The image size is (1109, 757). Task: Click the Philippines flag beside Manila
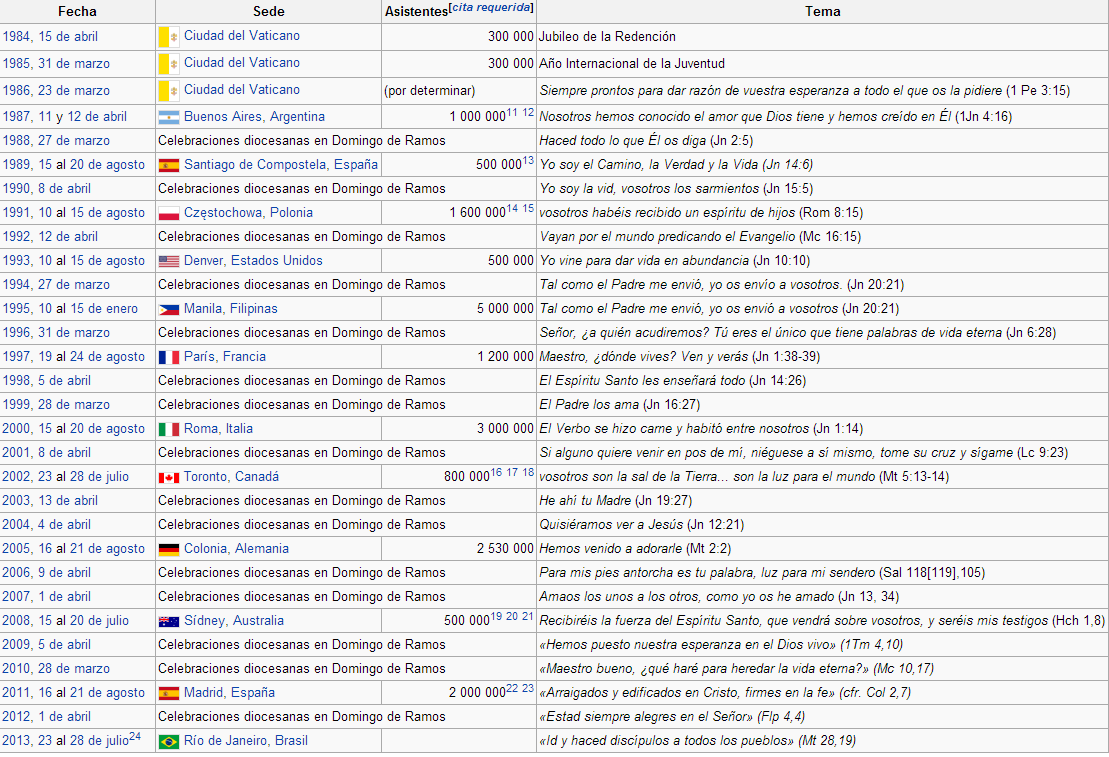tap(168, 309)
